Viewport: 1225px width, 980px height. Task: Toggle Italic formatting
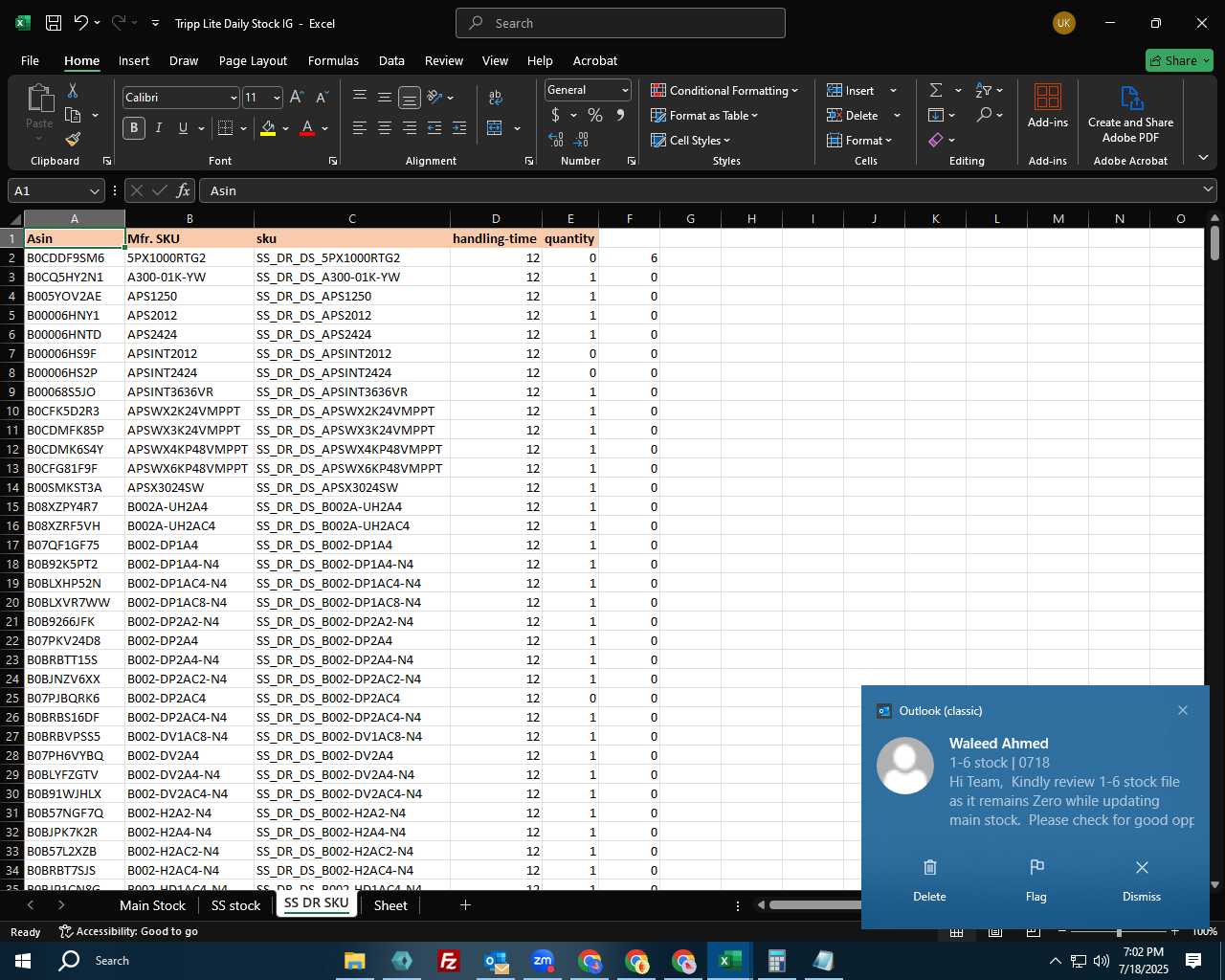[x=158, y=127]
